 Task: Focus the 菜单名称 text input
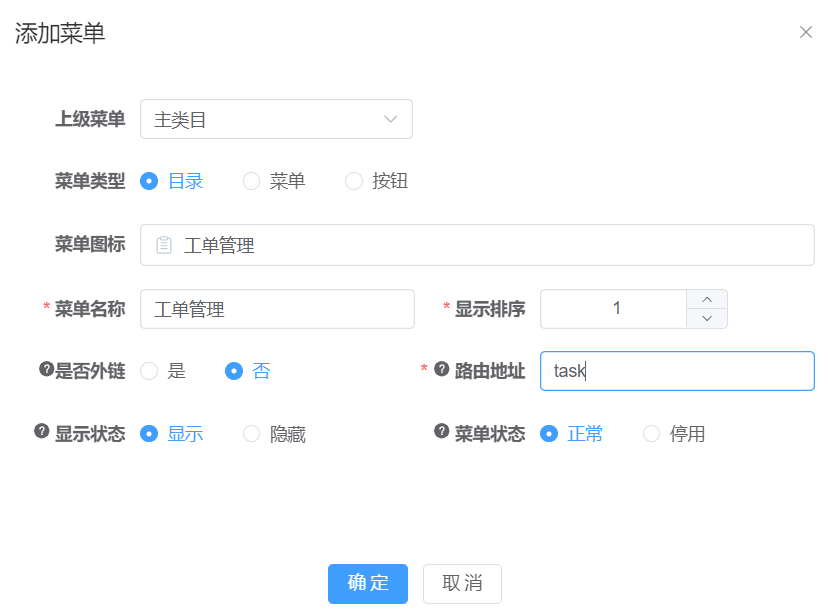[x=277, y=309]
